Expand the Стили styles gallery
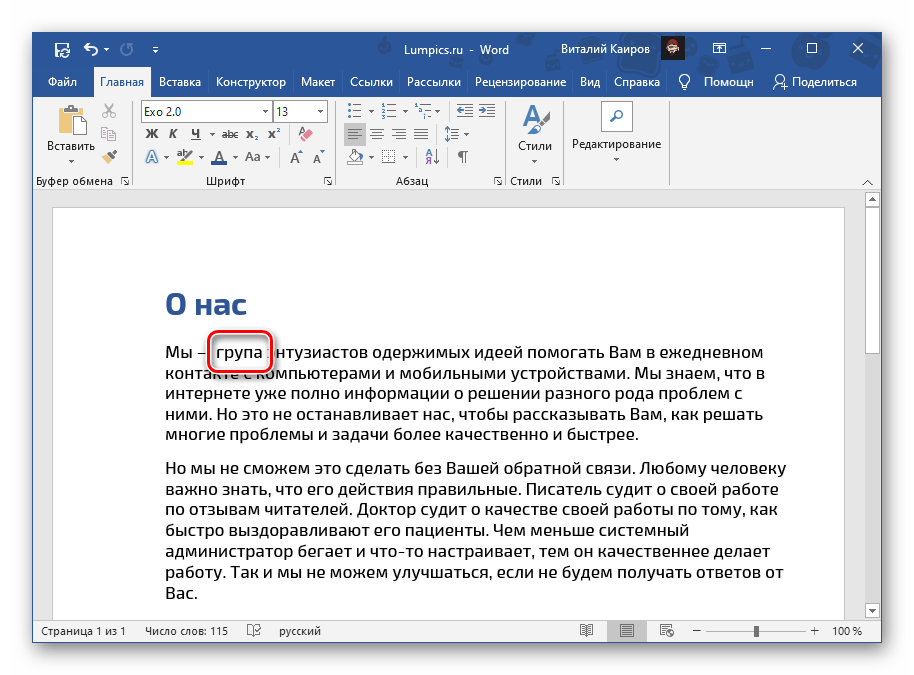The image size is (914, 675). pyautogui.click(x=534, y=133)
